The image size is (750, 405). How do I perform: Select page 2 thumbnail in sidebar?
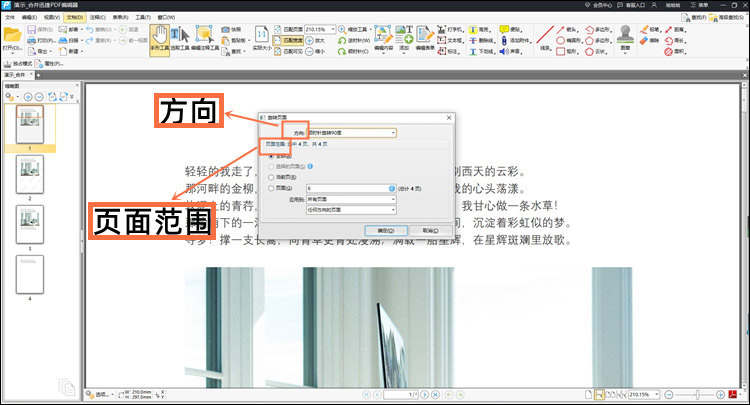click(x=30, y=174)
